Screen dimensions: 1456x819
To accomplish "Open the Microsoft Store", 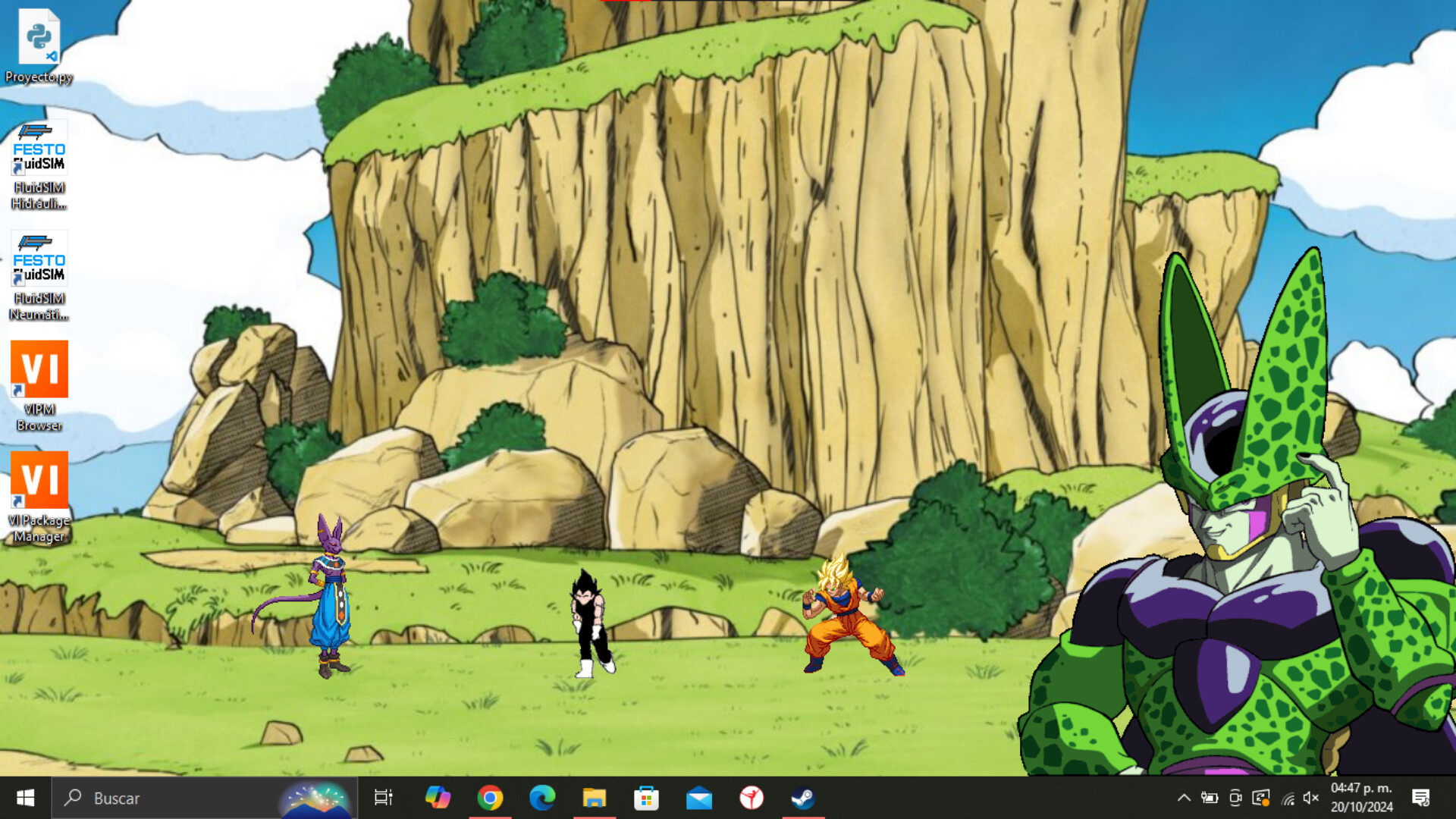I will click(x=646, y=798).
